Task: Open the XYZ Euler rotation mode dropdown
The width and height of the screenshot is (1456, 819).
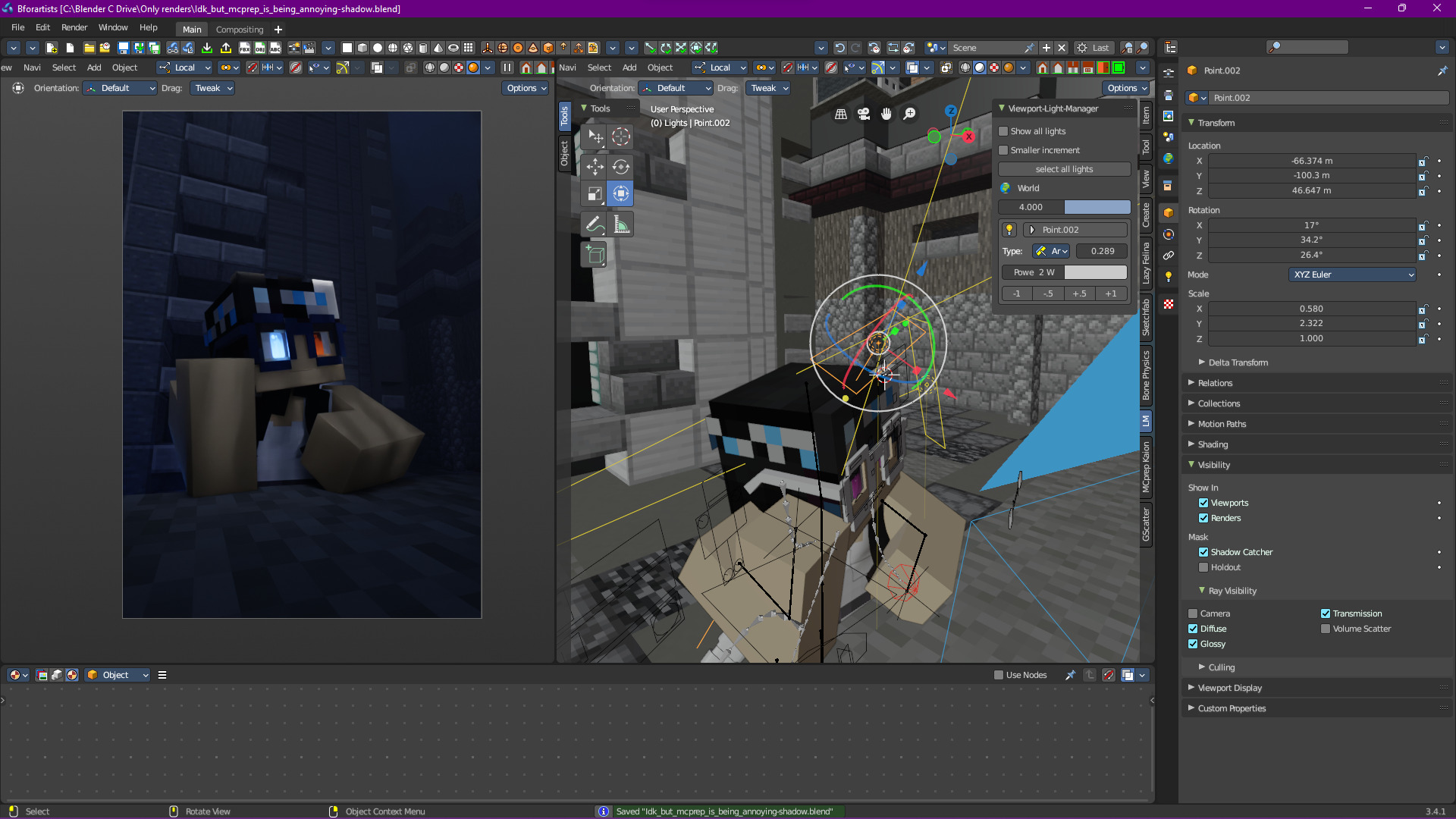Action: 1353,275
